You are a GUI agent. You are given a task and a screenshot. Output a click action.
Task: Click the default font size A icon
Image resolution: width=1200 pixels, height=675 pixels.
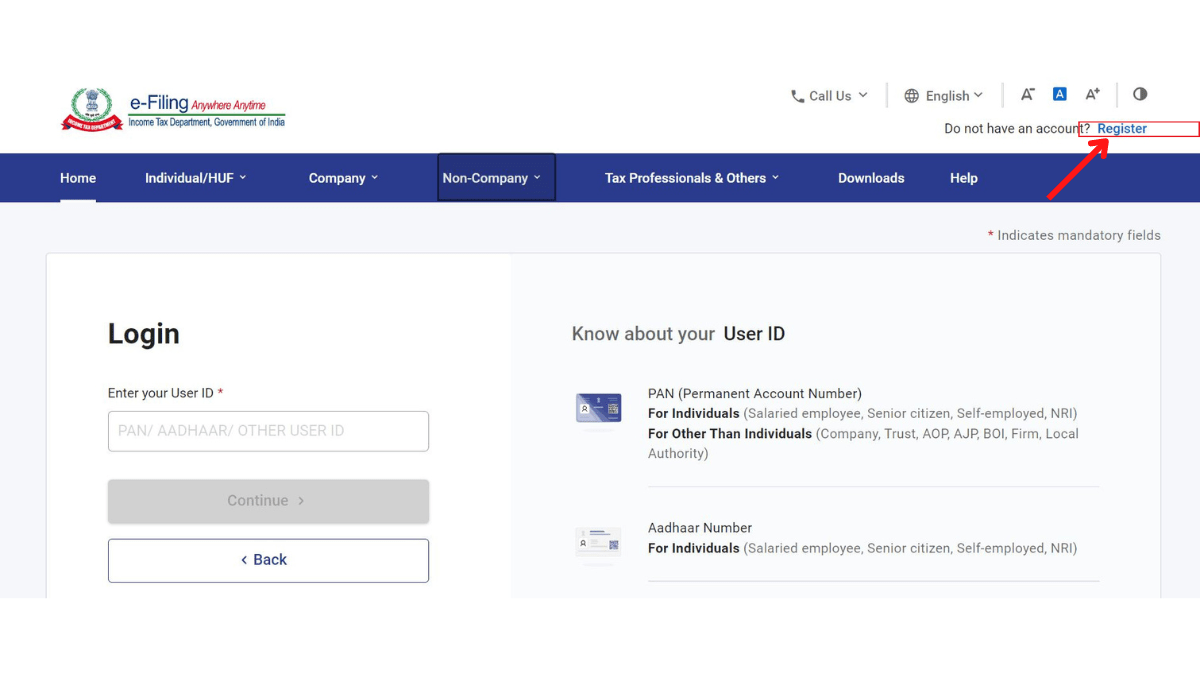[x=1059, y=93]
